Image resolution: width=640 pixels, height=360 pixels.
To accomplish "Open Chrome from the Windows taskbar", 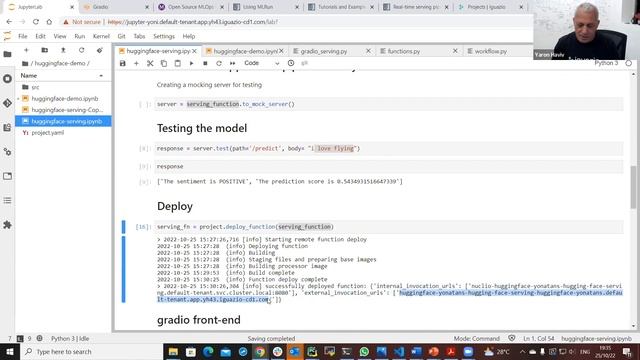I will click(x=260, y=351).
